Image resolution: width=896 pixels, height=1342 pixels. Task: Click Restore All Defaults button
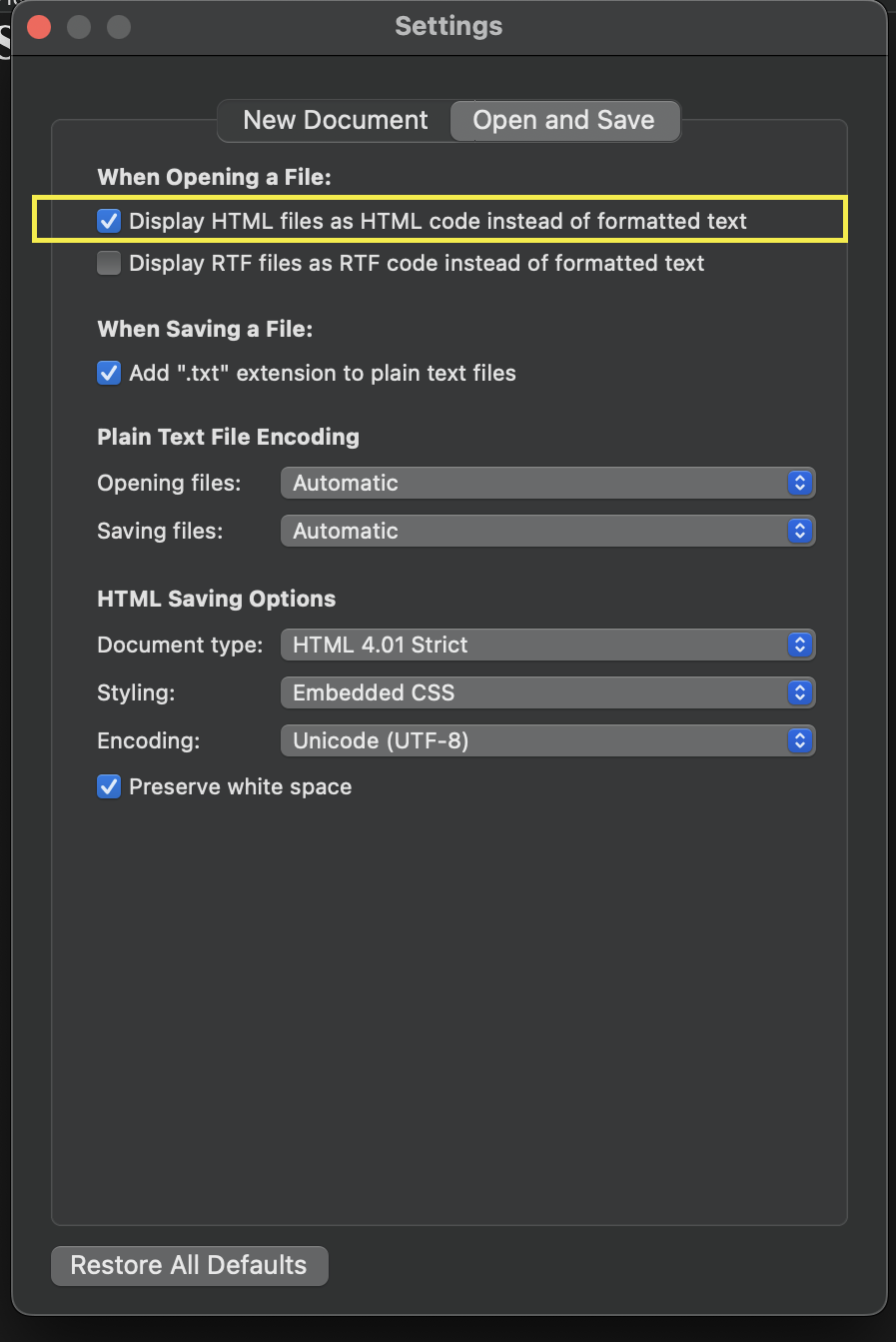[189, 1265]
